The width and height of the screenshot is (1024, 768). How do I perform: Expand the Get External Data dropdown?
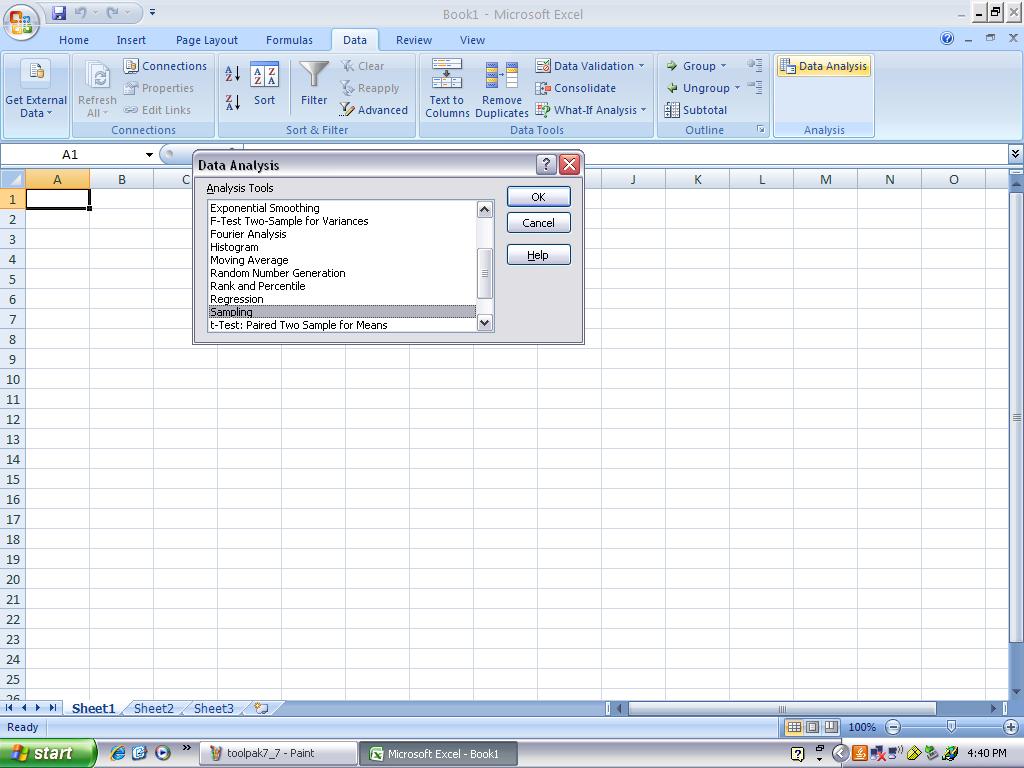(36, 113)
